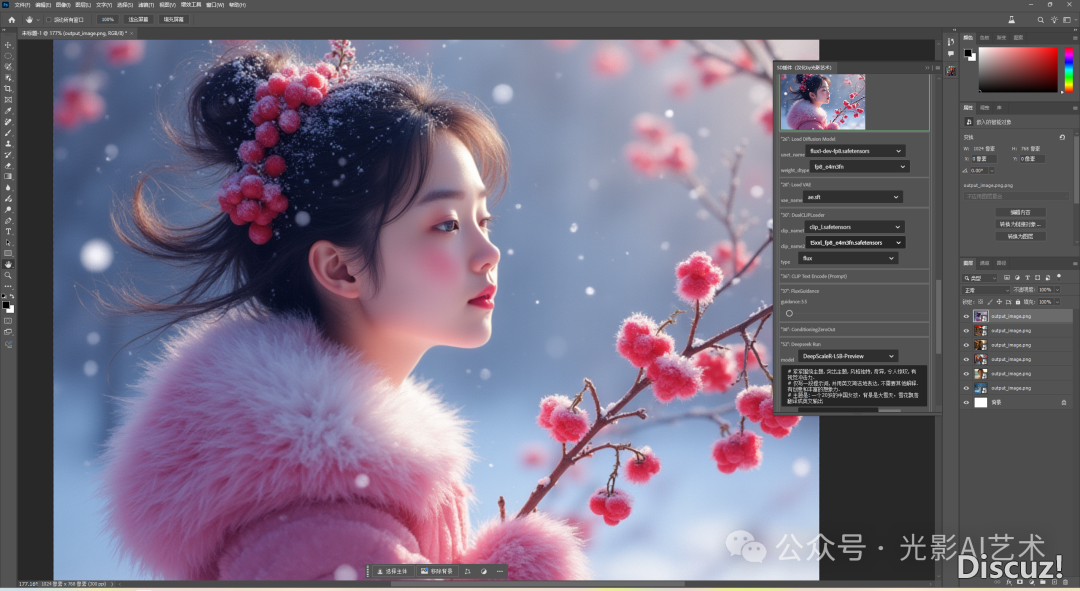Click the toolbar foreground color swatch
Viewport: 1080px width, 591px height.
point(6,304)
